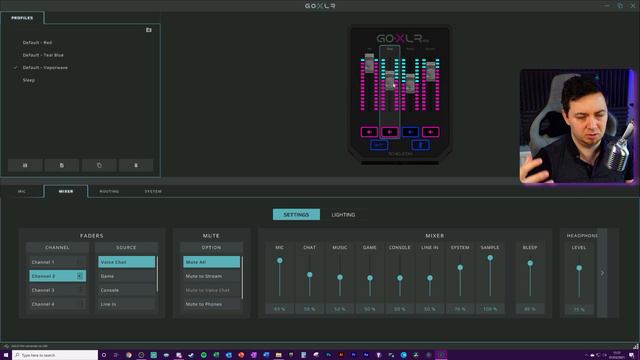Click the Headphone Level slider handle

(579, 268)
